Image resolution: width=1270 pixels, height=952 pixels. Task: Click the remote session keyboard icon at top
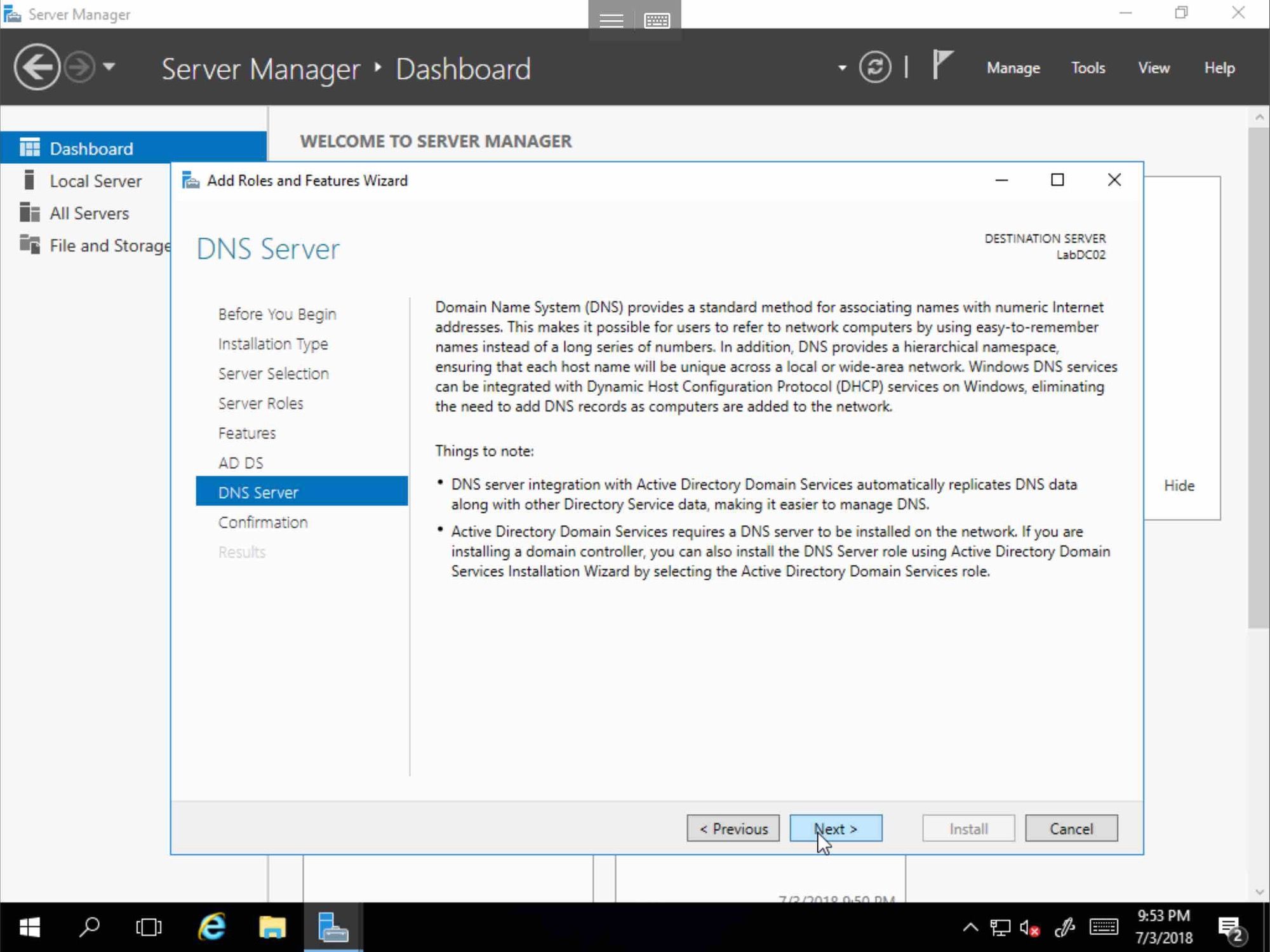[x=657, y=21]
